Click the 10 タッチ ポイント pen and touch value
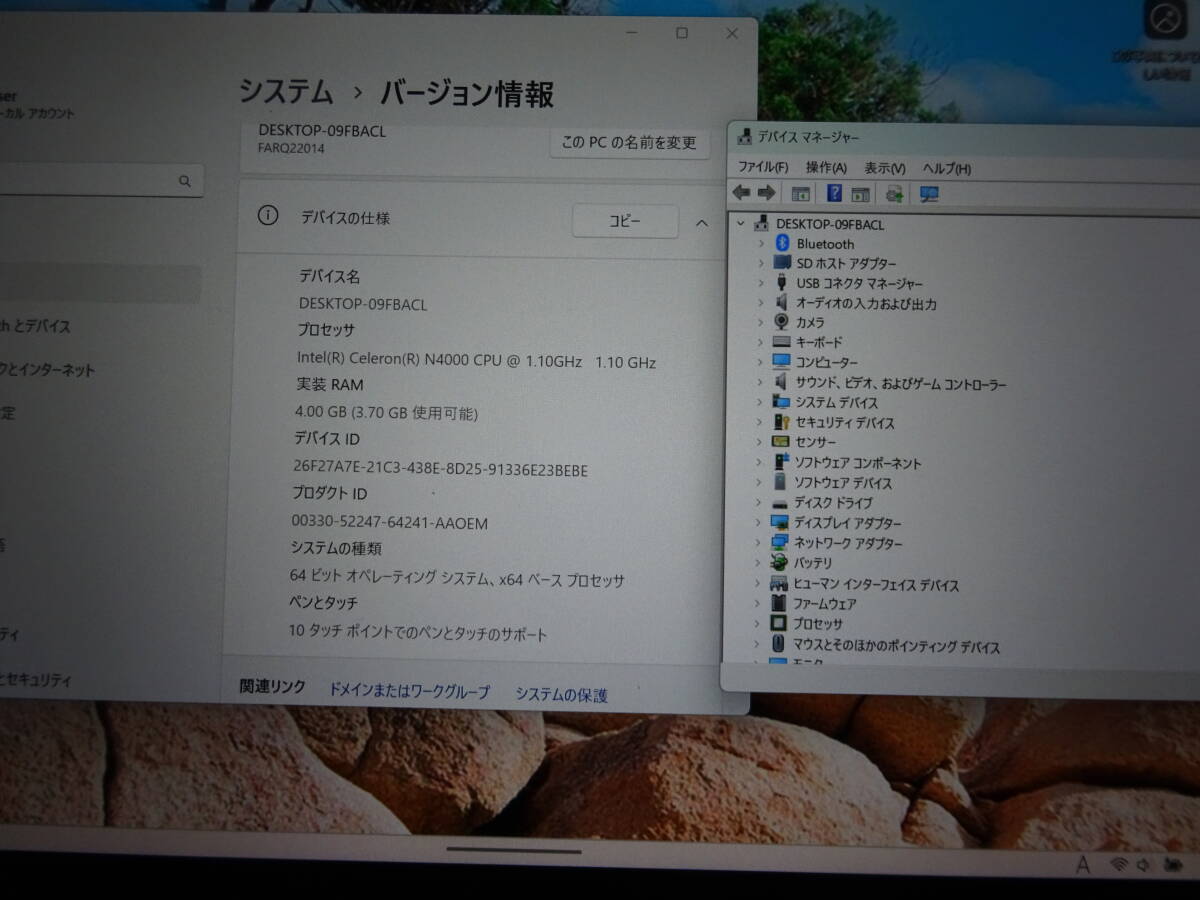Viewport: 1200px width, 900px height. (418, 633)
